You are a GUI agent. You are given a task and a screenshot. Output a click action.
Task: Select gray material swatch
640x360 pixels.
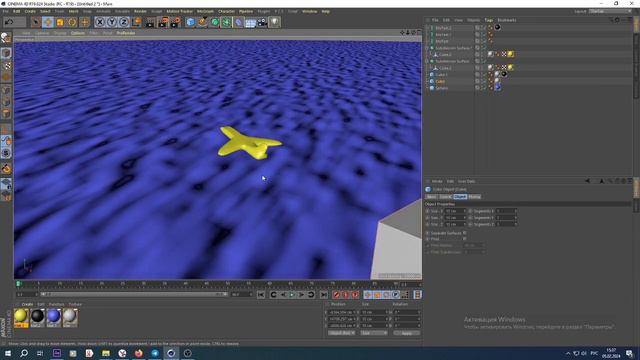[70, 318]
